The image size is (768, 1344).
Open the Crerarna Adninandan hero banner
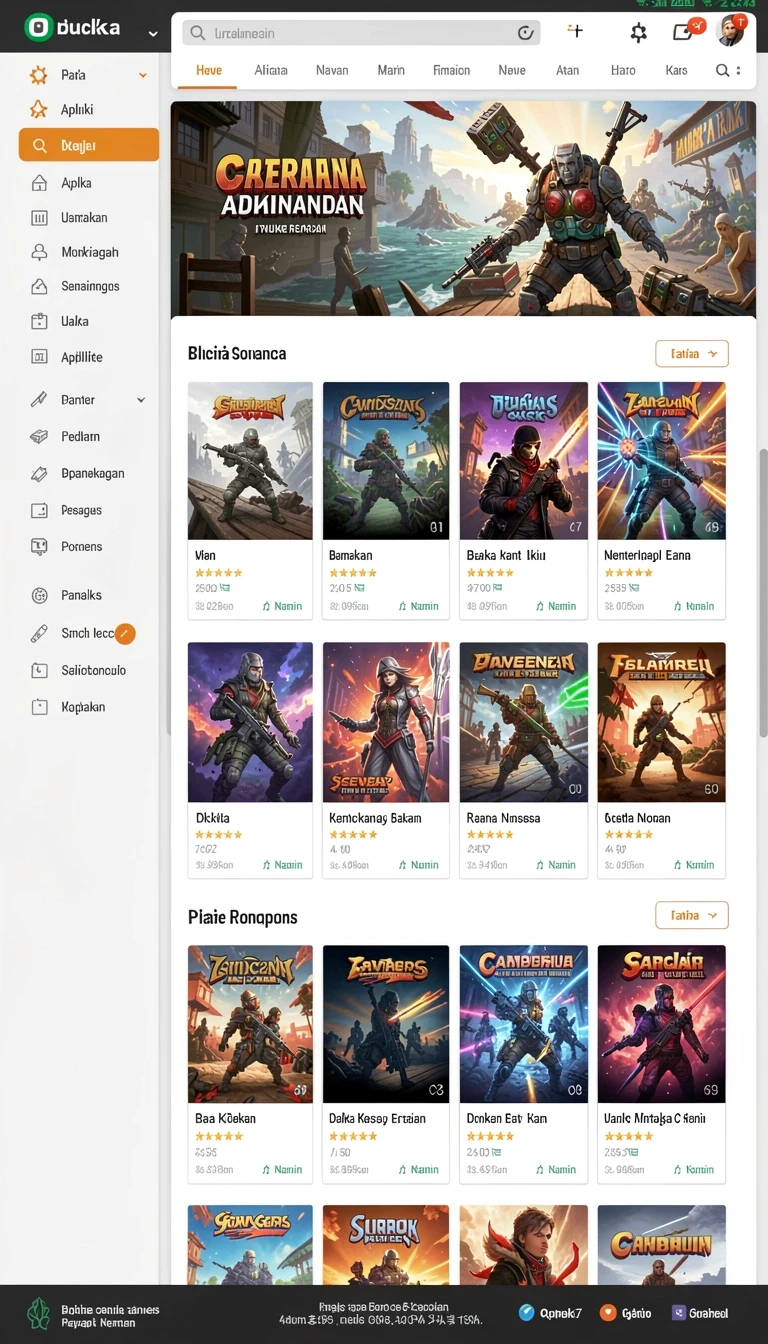(x=463, y=209)
